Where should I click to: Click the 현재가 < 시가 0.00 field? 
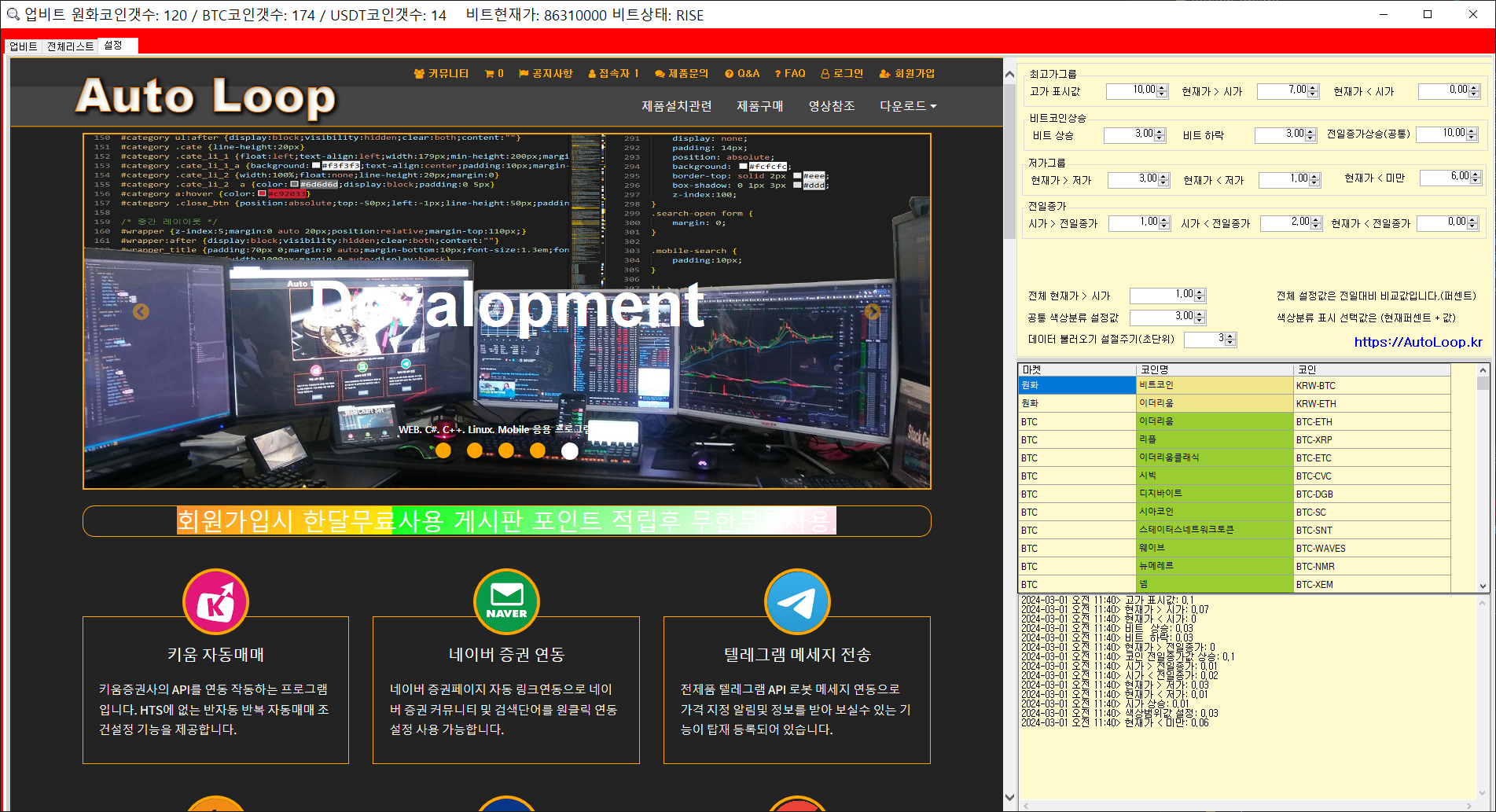click(1449, 91)
